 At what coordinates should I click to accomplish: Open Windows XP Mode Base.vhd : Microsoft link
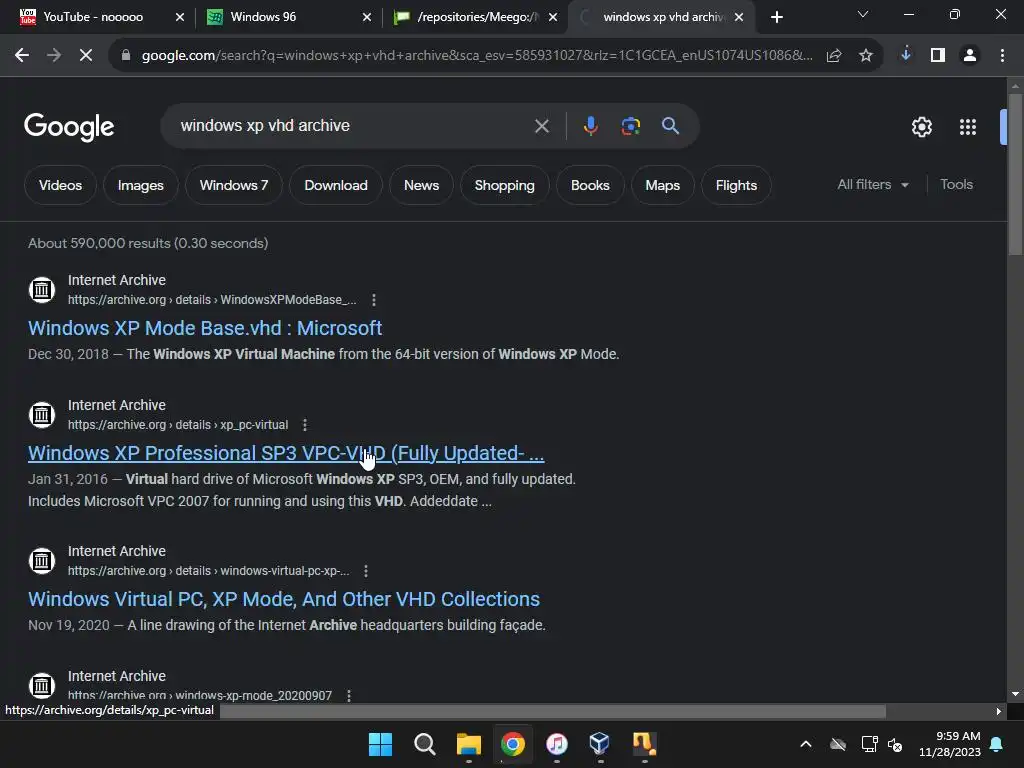coord(205,328)
